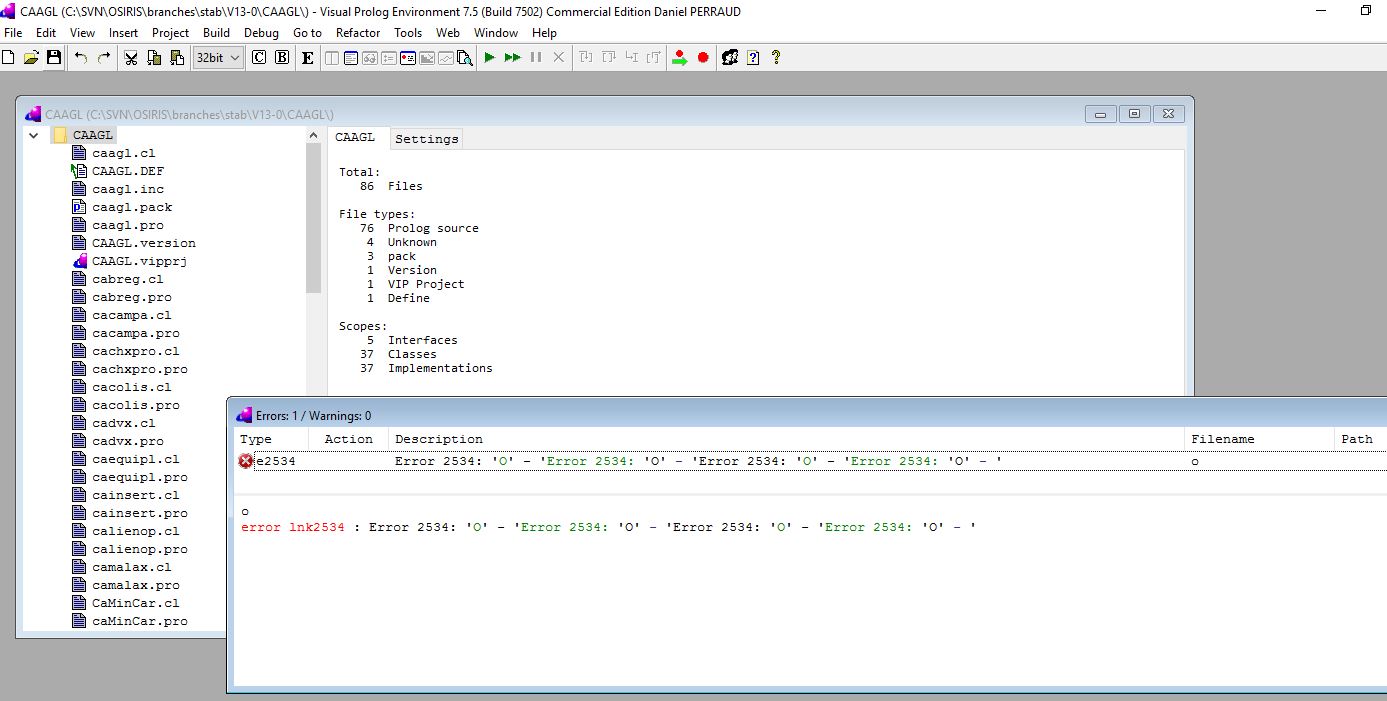Select cacampa.pro in the file tree
This screenshot has width=1387, height=701.
(135, 333)
